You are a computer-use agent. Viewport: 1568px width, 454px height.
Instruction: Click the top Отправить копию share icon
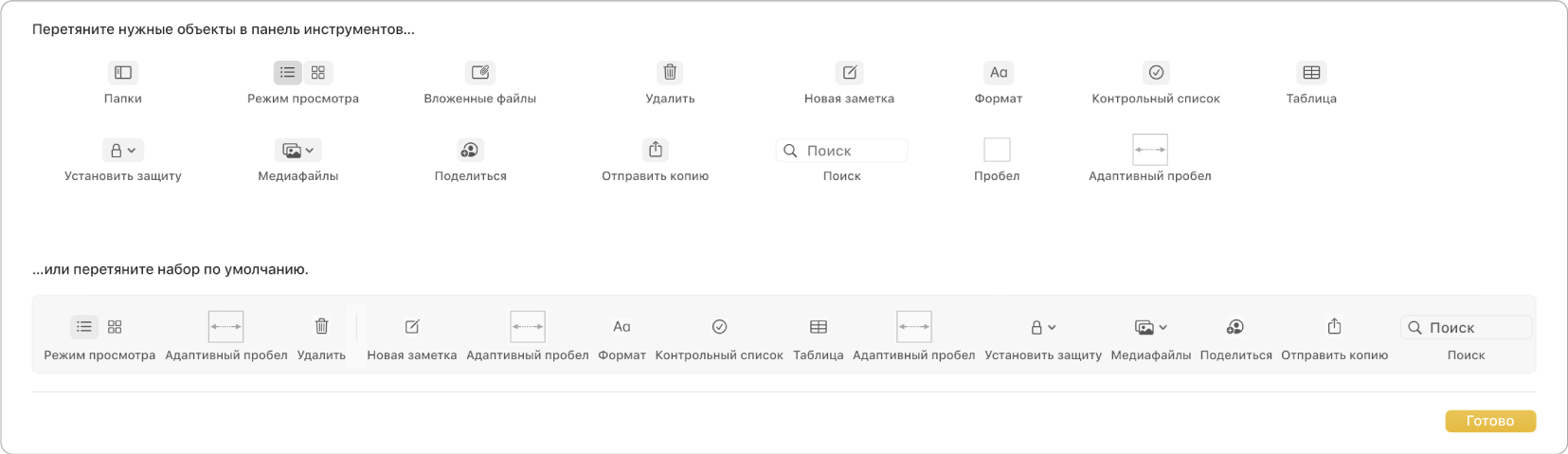(656, 150)
